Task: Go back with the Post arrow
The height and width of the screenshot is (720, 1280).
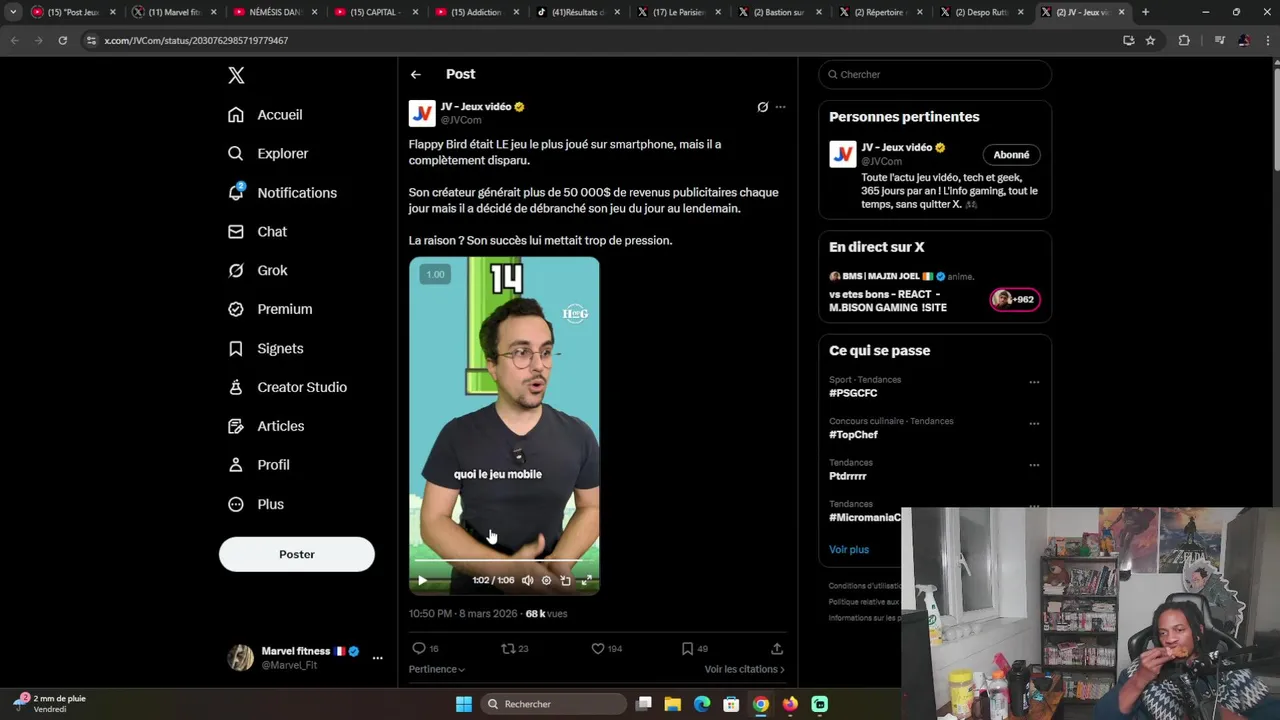Action: click(x=415, y=74)
